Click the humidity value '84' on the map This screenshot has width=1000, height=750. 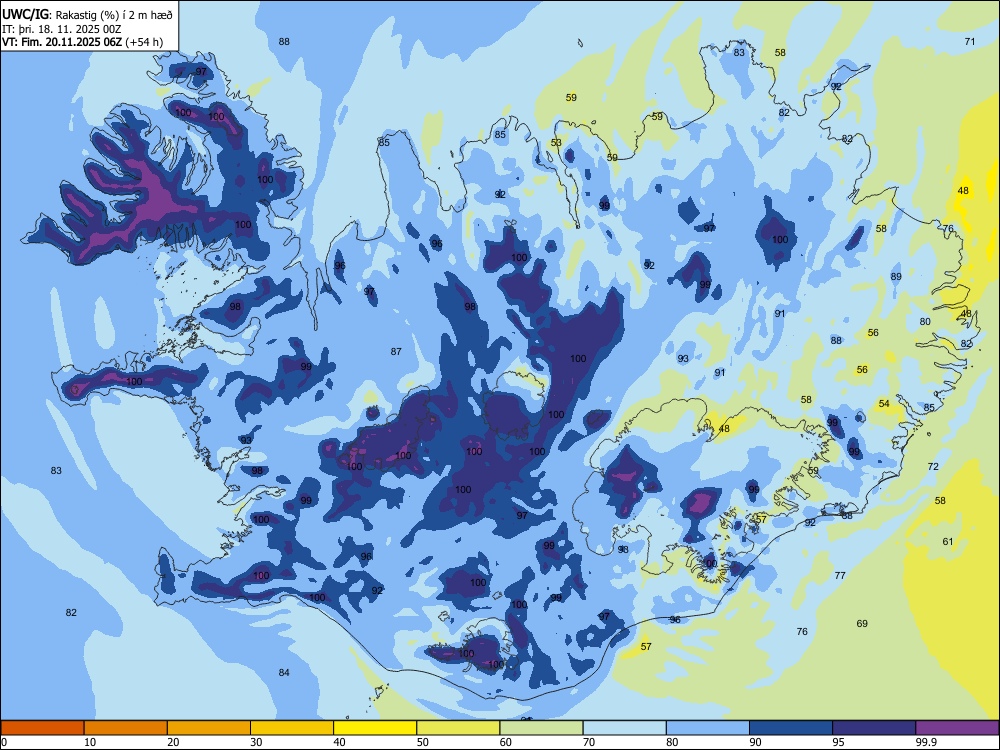[x=284, y=672]
